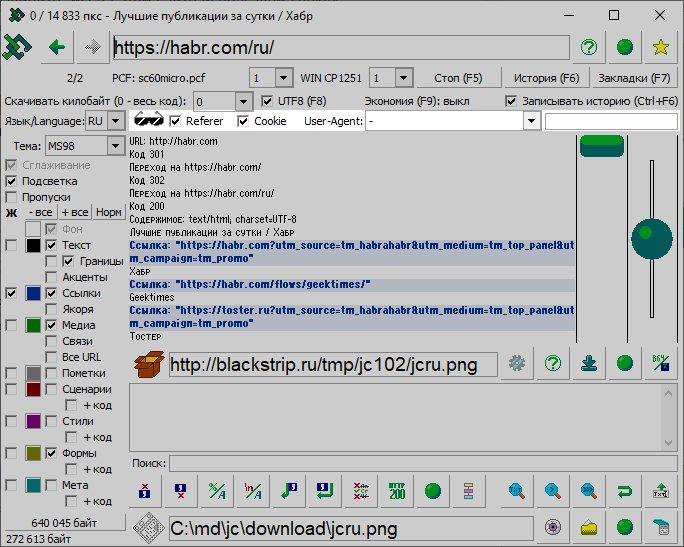
Task: Click the Норм button
Action: click(x=109, y=212)
